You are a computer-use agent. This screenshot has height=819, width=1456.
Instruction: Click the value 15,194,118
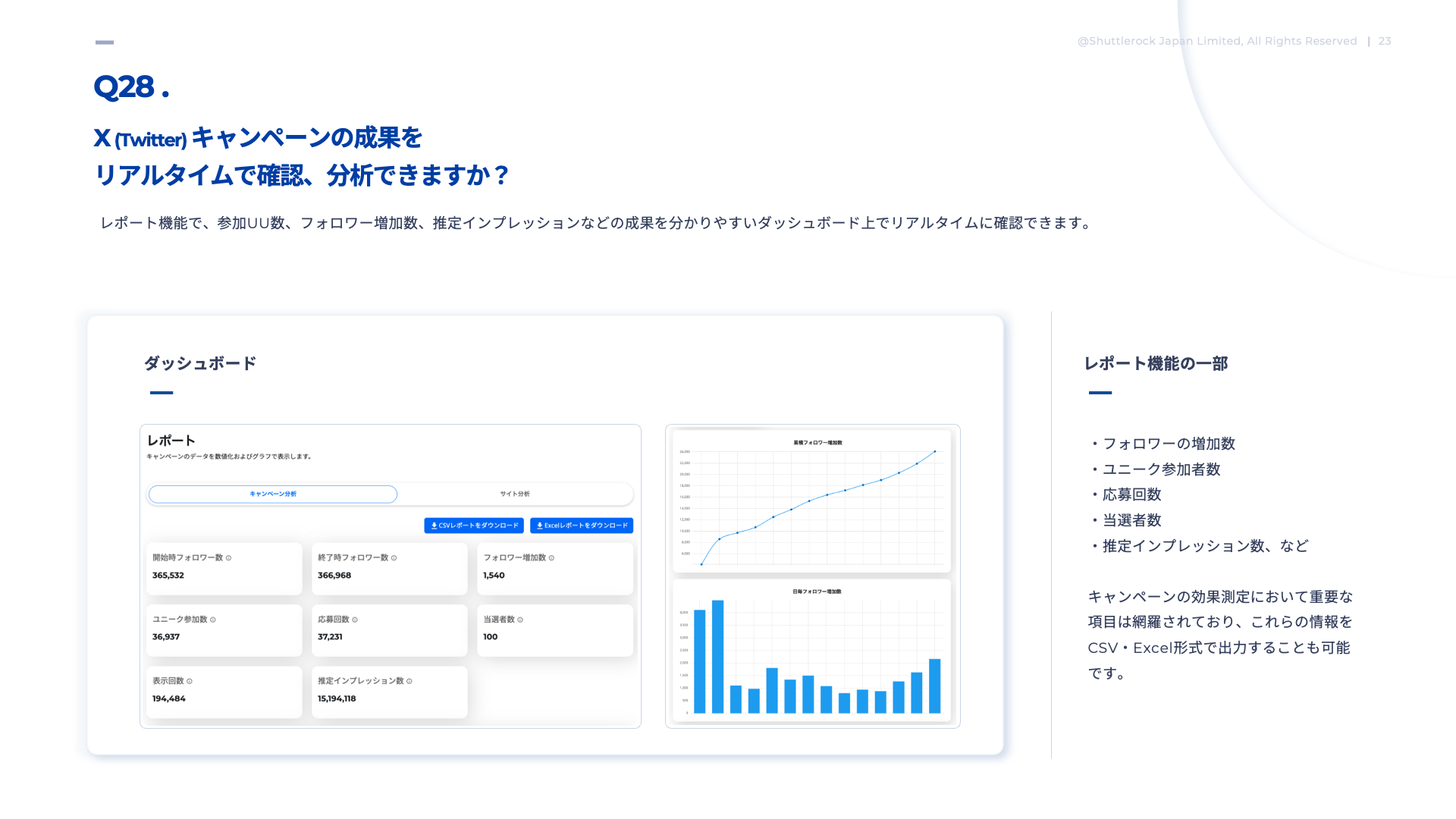tap(337, 699)
